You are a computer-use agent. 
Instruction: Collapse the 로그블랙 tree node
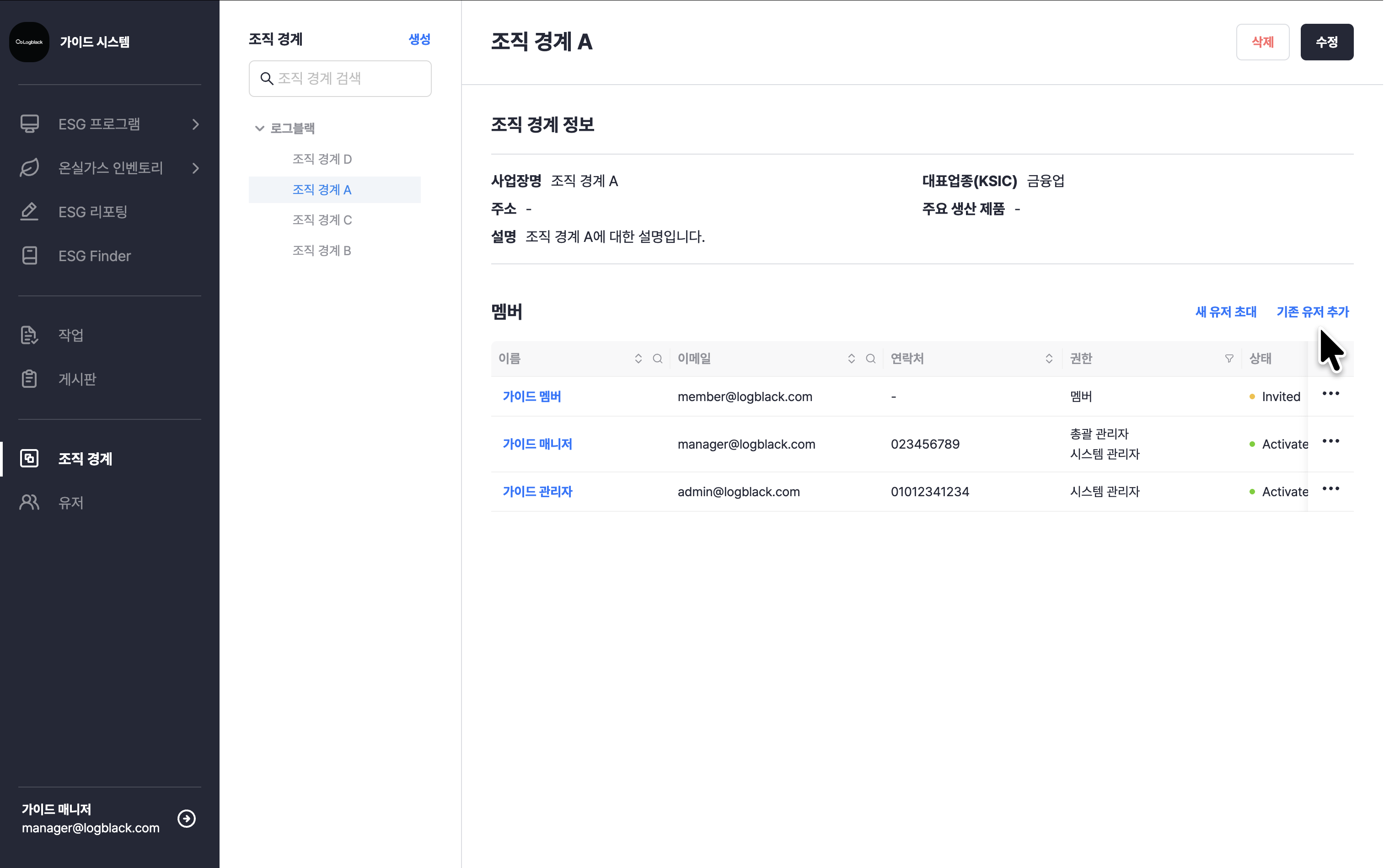point(259,129)
